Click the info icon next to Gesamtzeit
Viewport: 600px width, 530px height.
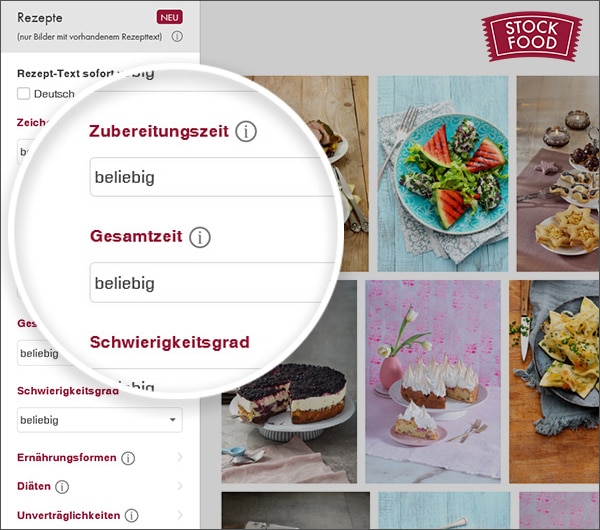point(200,237)
